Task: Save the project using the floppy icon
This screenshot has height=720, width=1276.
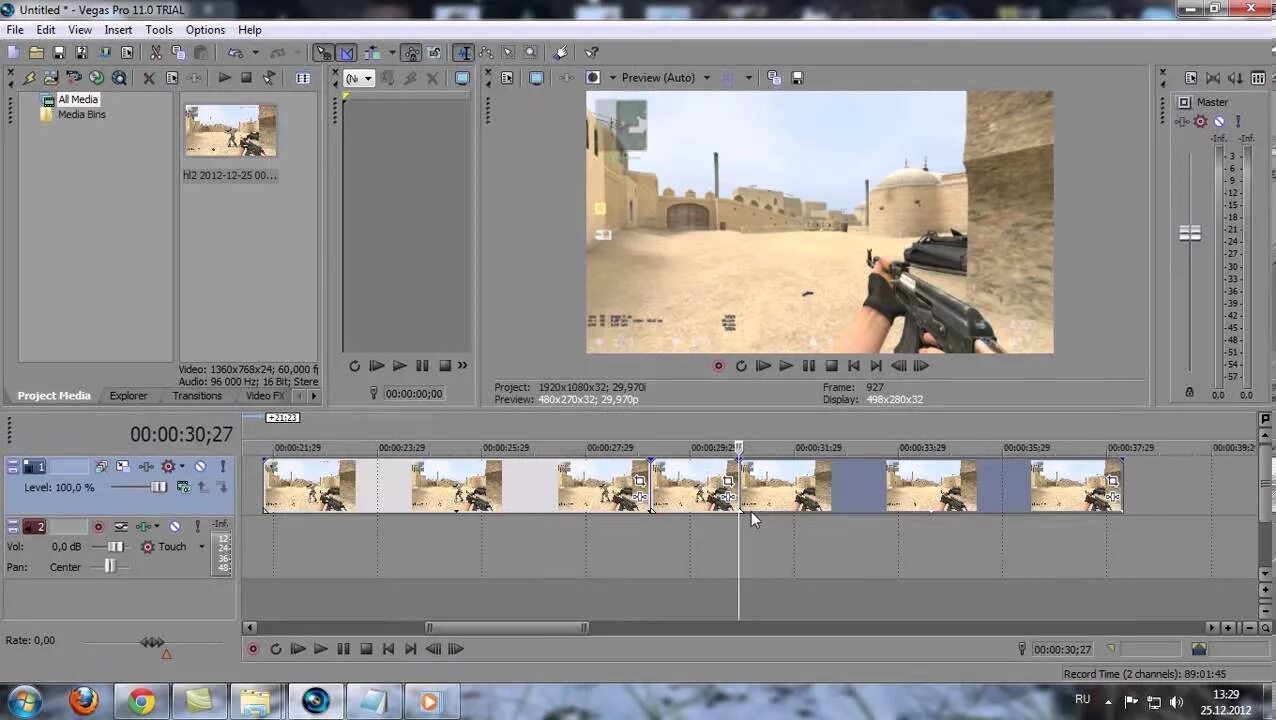Action: (x=59, y=53)
